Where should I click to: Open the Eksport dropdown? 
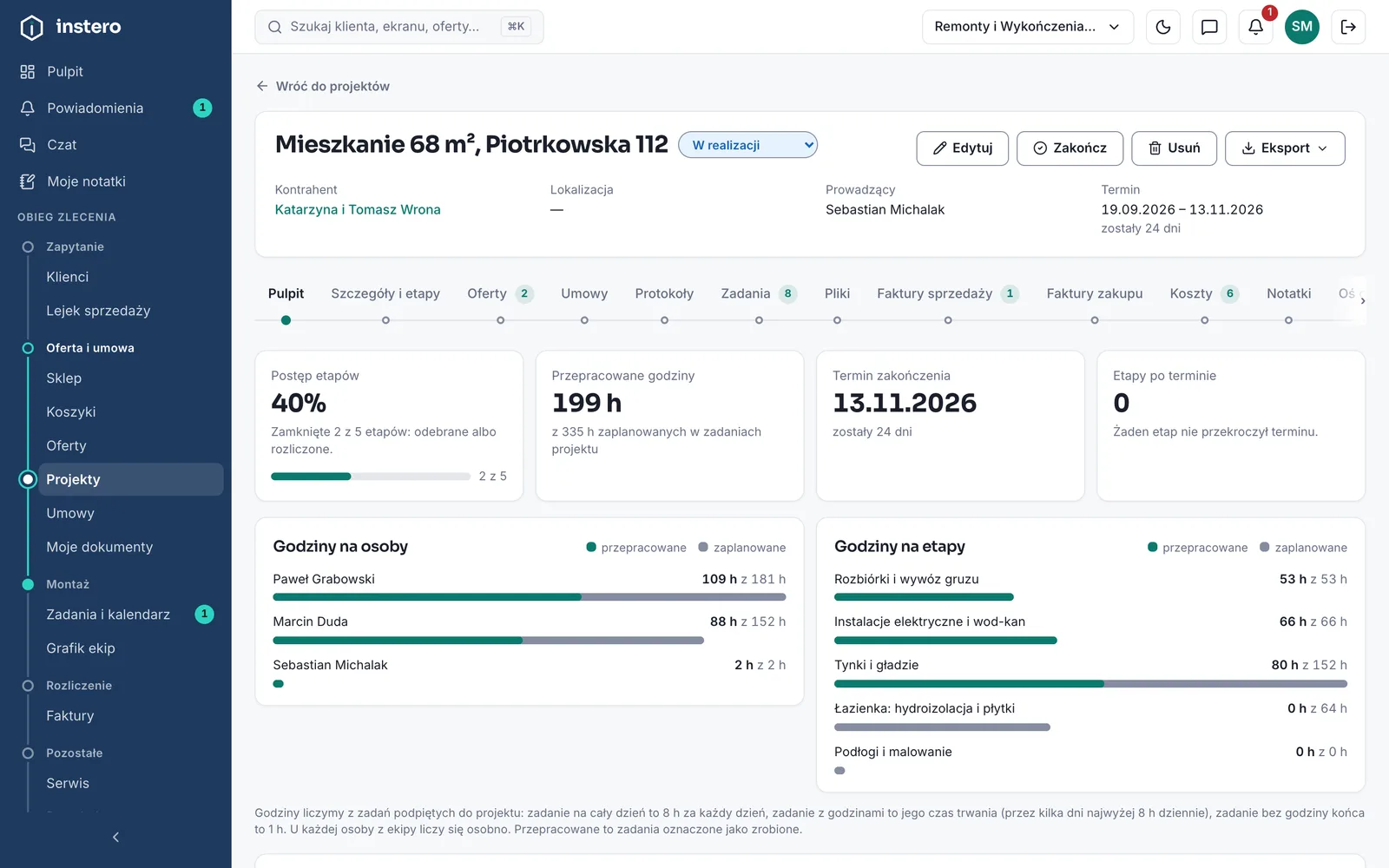tap(1285, 148)
